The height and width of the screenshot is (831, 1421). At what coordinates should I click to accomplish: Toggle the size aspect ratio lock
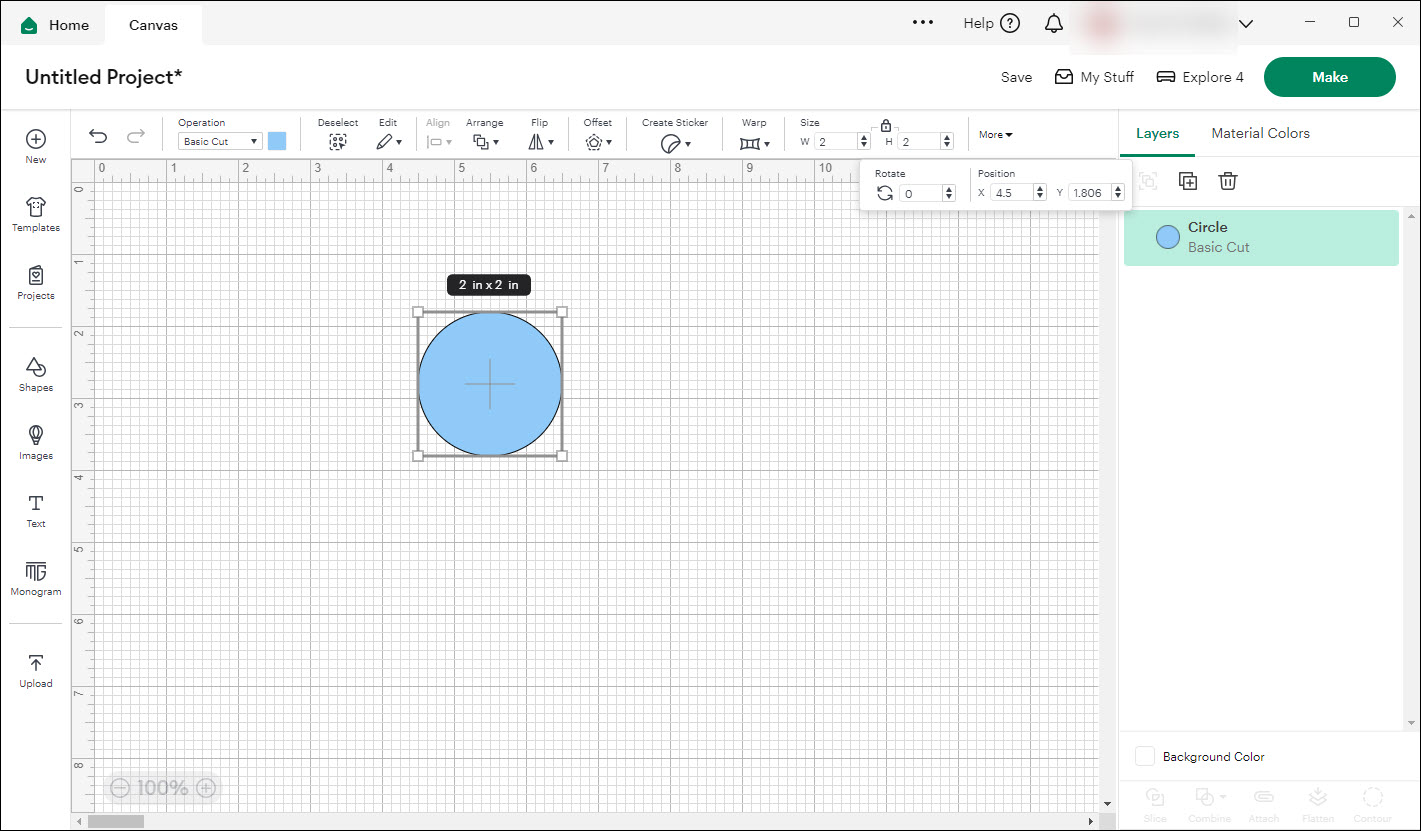click(886, 126)
